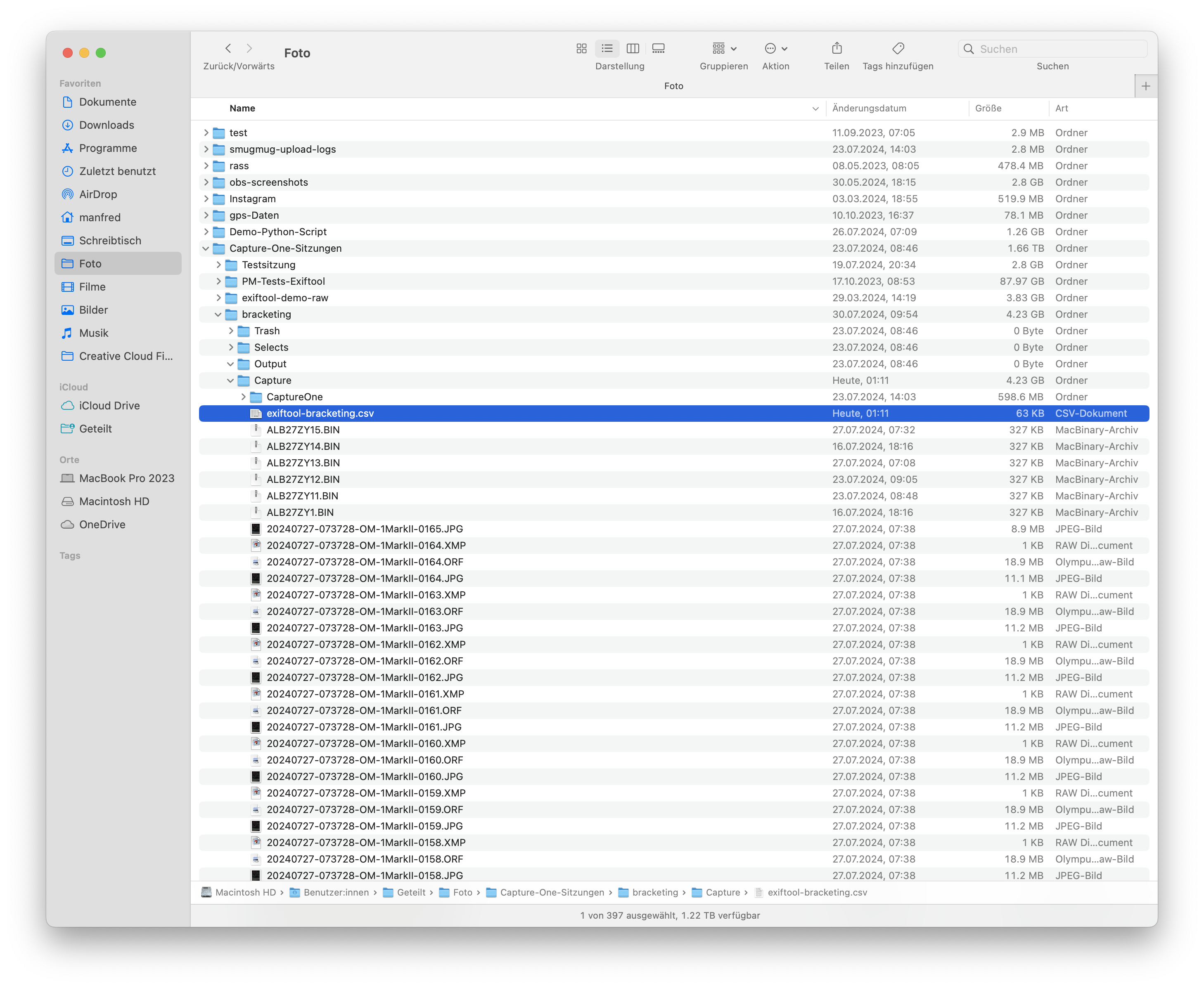Open the Aktion menu dropdown
1204x988 pixels.
tap(775, 49)
